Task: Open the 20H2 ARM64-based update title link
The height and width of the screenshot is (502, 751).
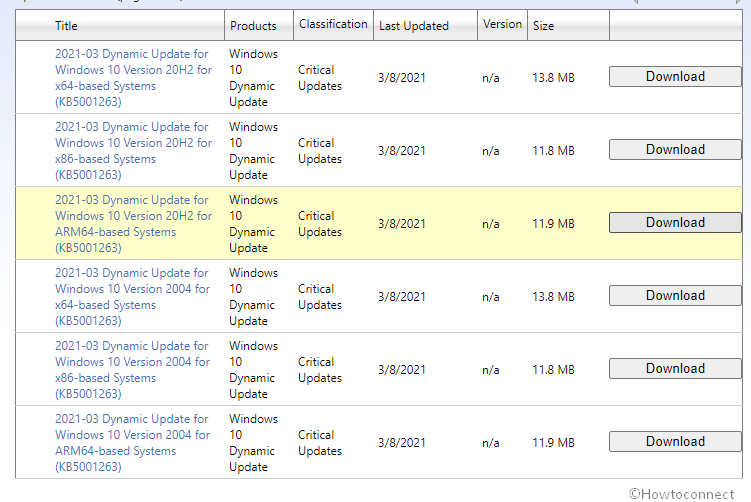Action: pos(133,224)
